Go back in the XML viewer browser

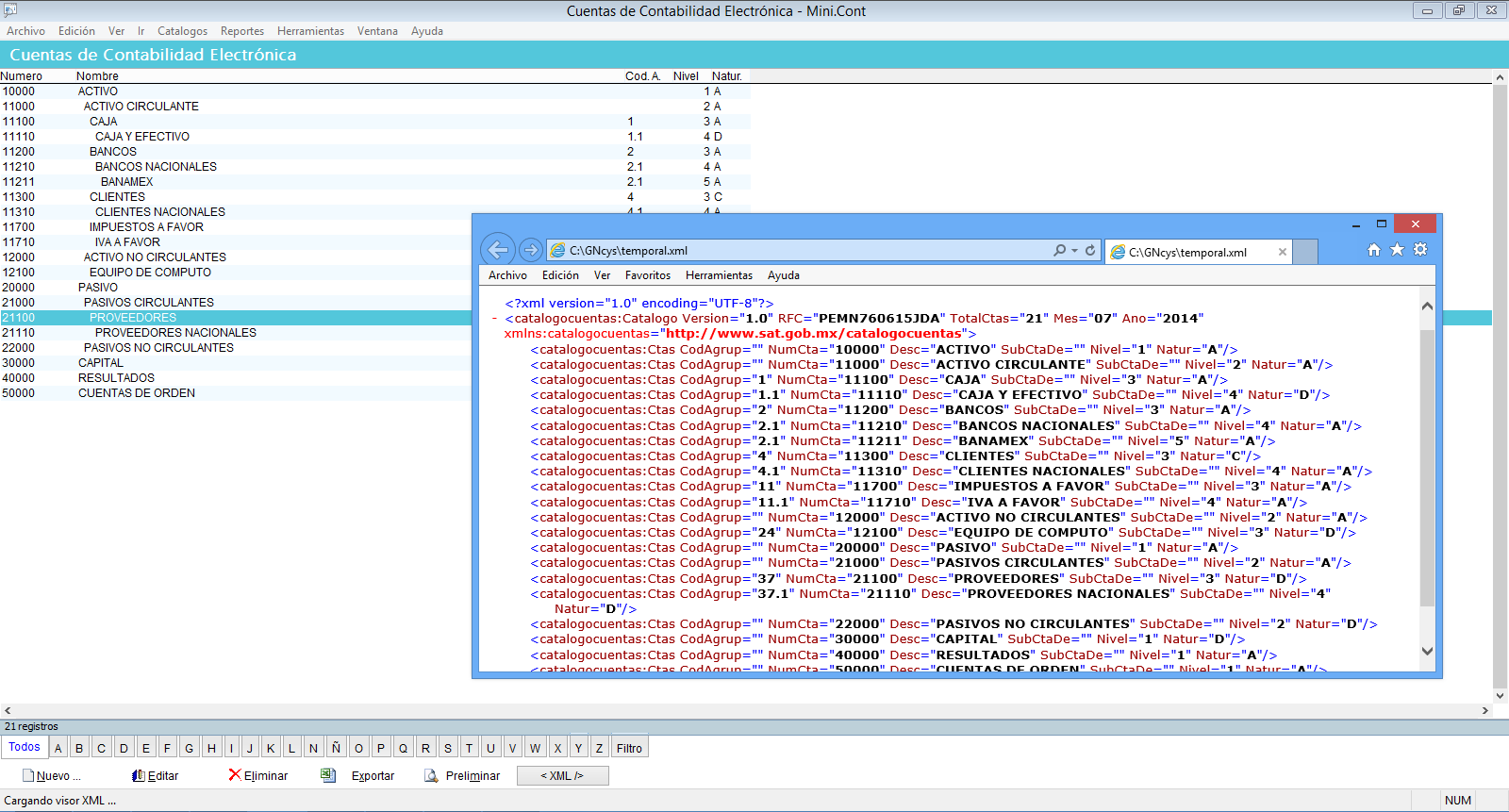(498, 250)
